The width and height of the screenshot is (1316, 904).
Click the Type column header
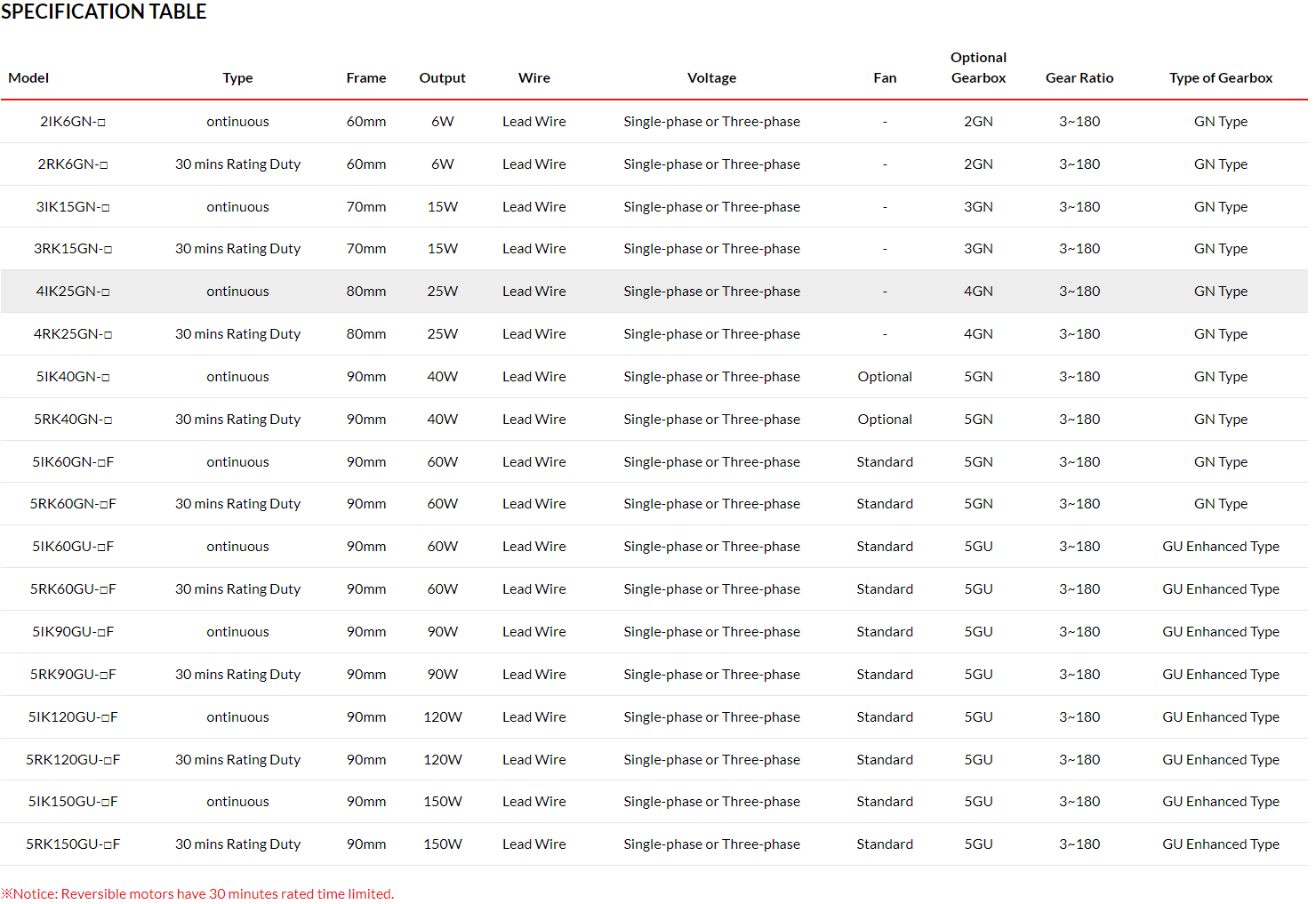click(x=237, y=78)
